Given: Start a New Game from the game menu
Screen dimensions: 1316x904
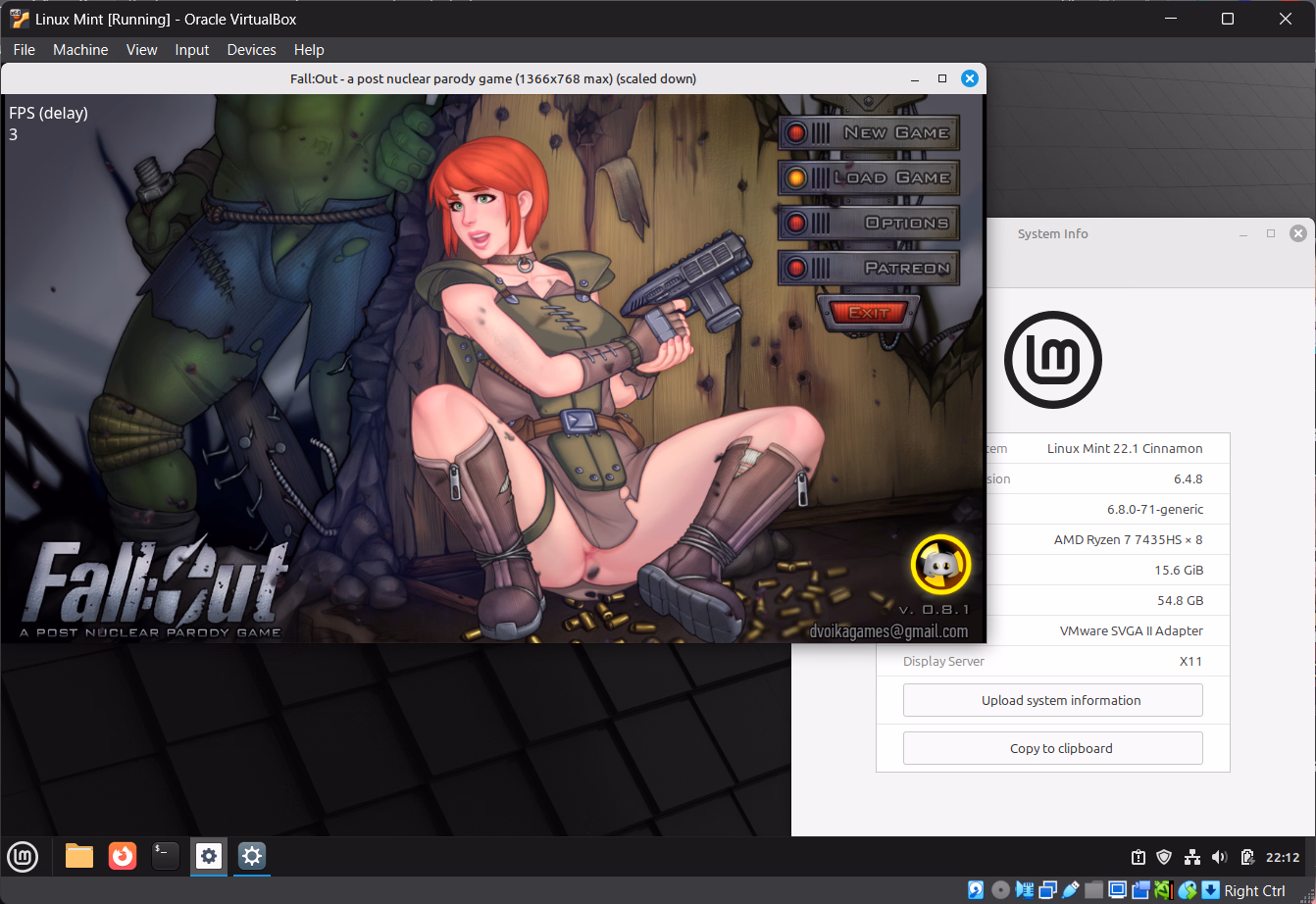Looking at the screenshot, I should pyautogui.click(x=869, y=132).
